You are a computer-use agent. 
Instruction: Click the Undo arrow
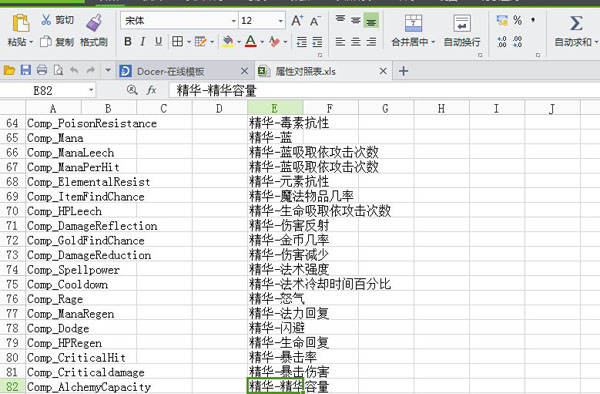[74, 70]
